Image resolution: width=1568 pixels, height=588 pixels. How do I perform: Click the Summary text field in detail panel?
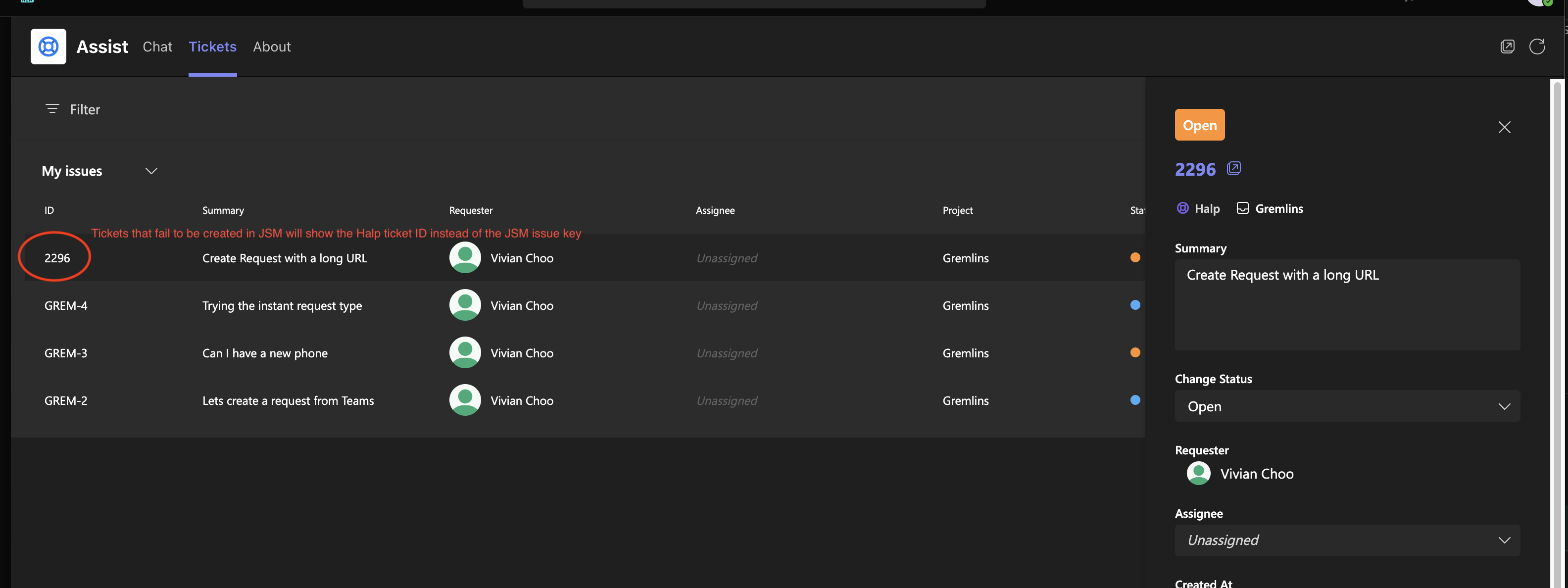coord(1346,304)
